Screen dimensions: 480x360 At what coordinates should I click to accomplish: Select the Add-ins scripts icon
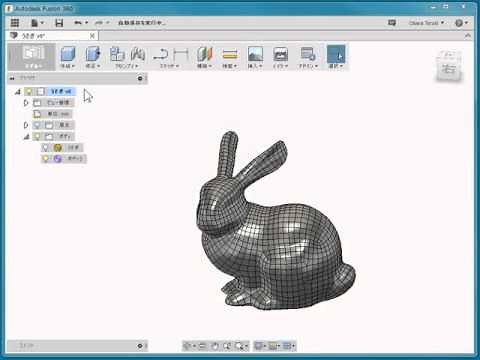coord(308,54)
